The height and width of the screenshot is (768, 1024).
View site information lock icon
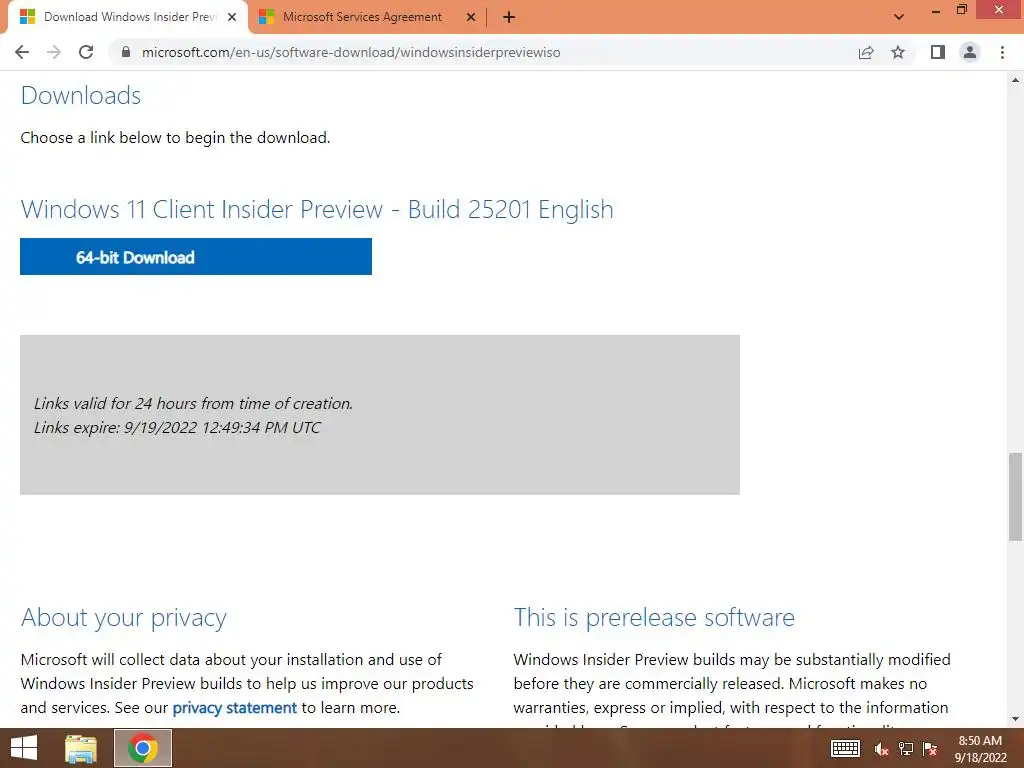(126, 52)
